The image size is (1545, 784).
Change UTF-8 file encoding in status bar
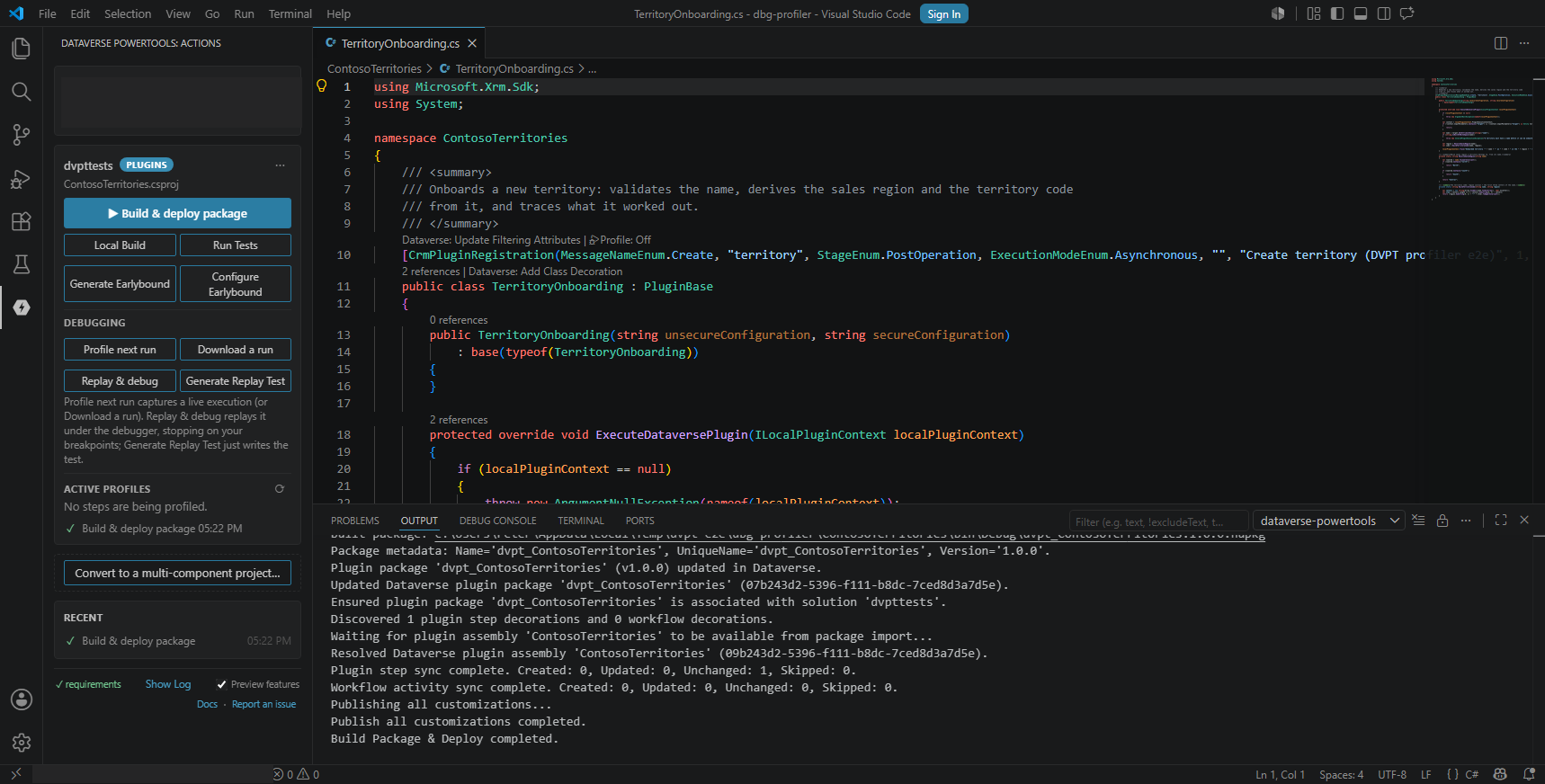coord(1392,774)
